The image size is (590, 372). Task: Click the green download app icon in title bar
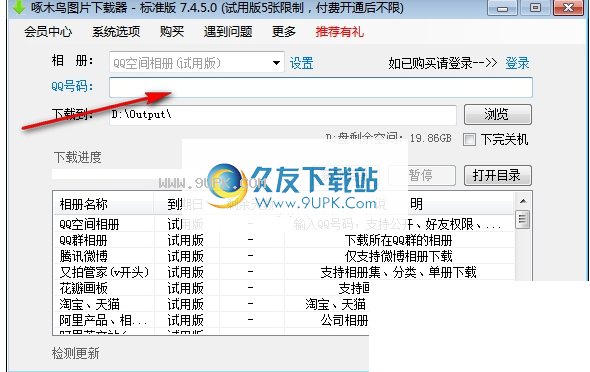pyautogui.click(x=18, y=7)
